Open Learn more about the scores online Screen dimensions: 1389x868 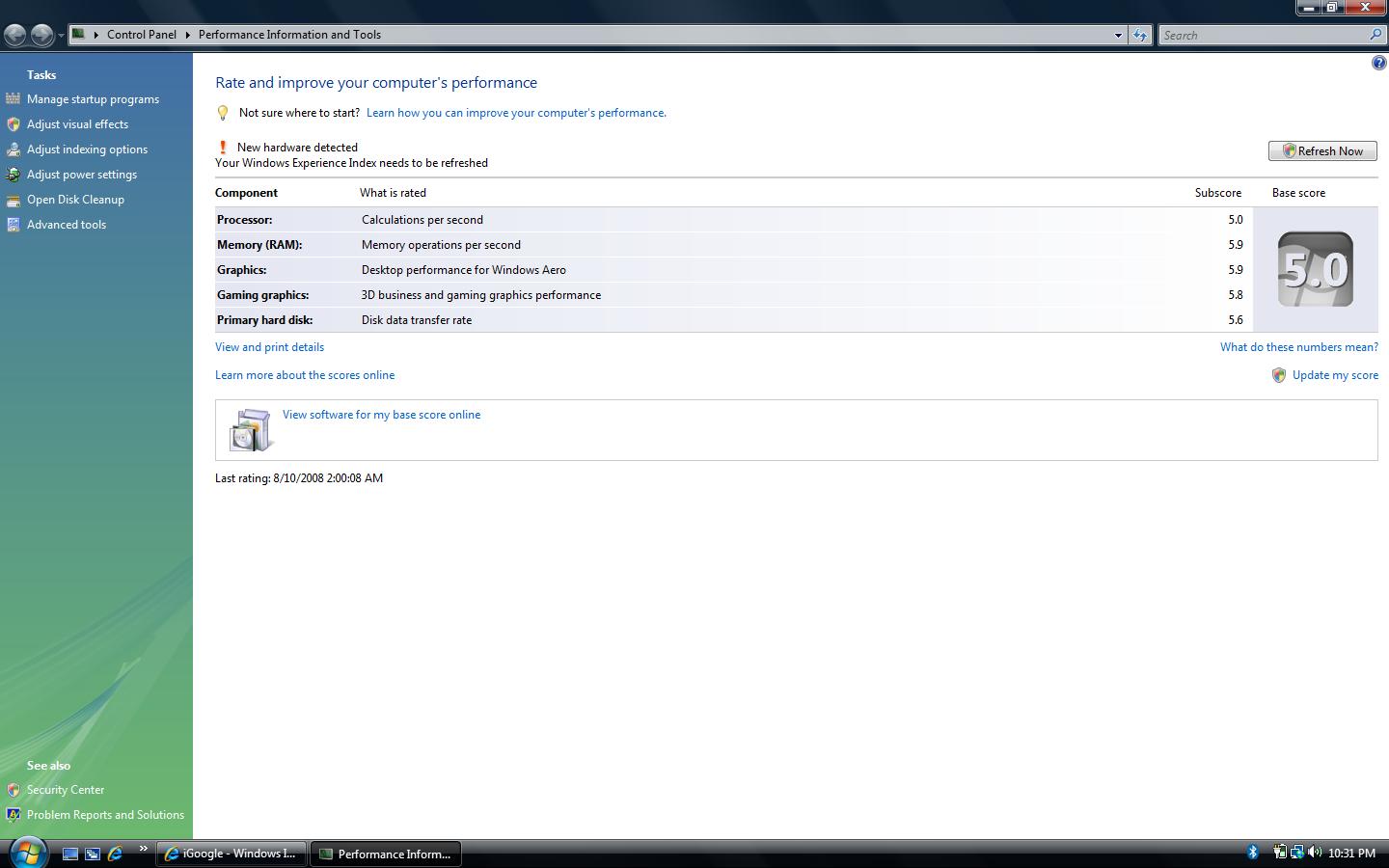305,375
